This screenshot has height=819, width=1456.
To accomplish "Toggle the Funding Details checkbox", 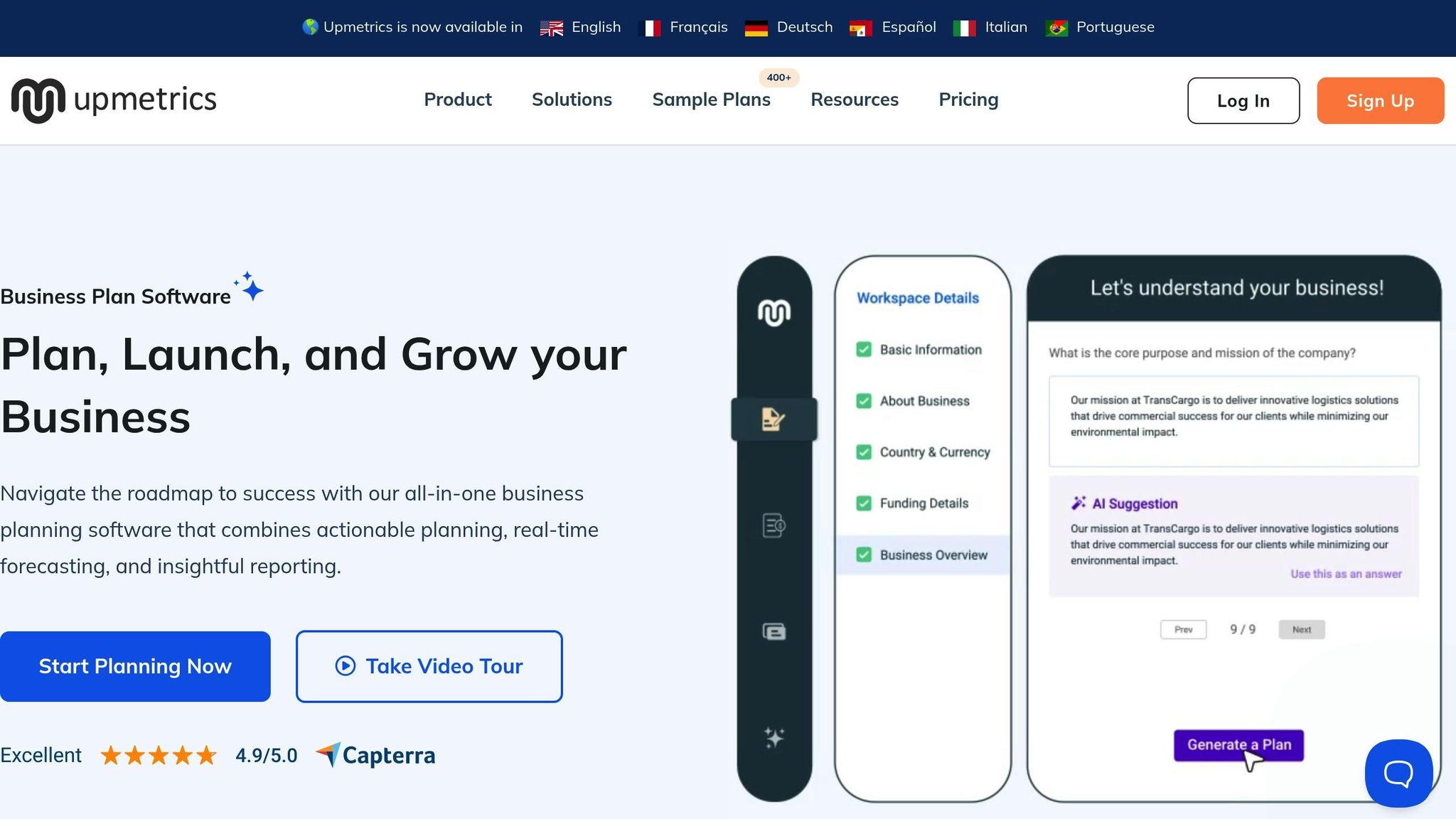I will pyautogui.click(x=864, y=503).
